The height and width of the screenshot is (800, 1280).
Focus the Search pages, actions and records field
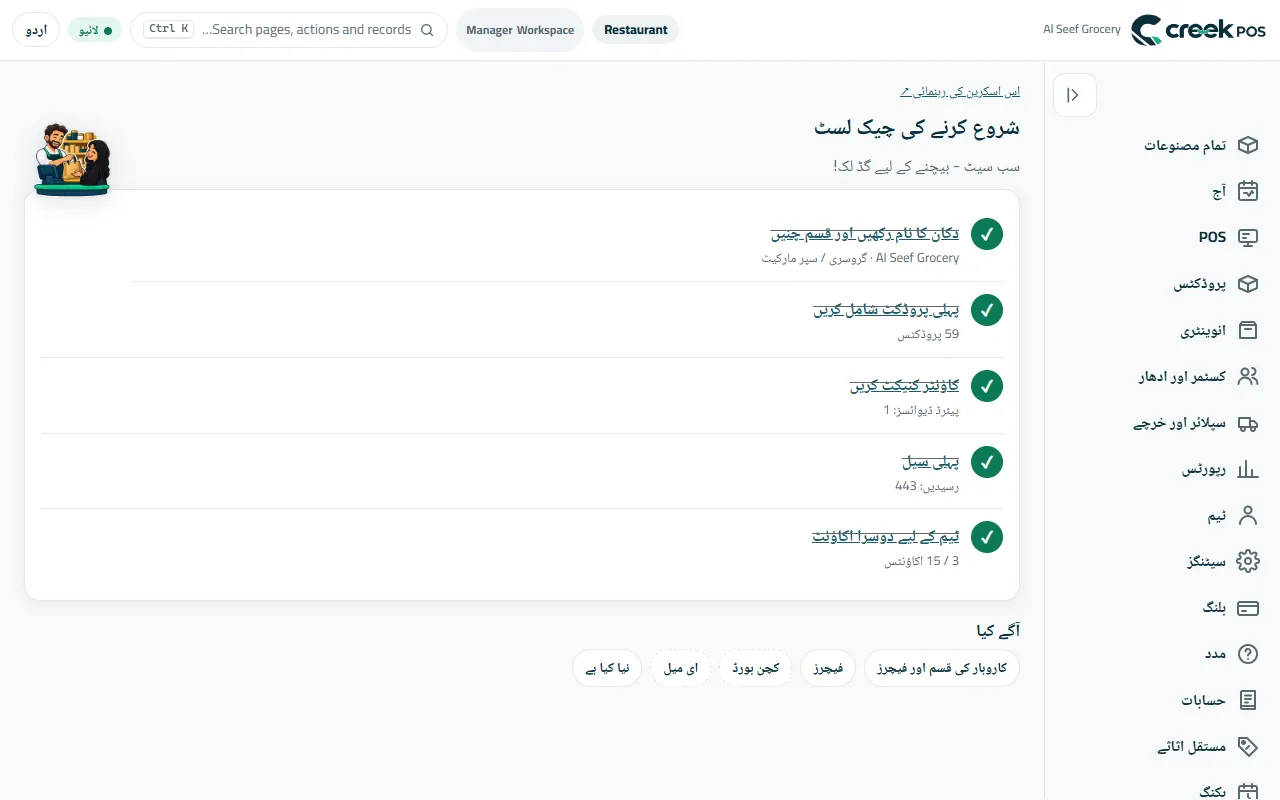point(289,30)
